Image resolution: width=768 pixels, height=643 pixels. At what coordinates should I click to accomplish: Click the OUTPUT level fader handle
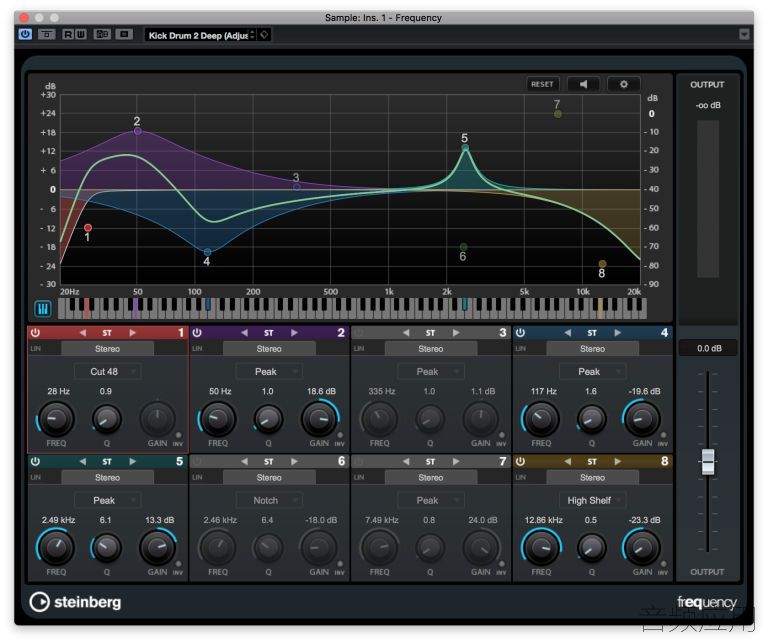707,461
